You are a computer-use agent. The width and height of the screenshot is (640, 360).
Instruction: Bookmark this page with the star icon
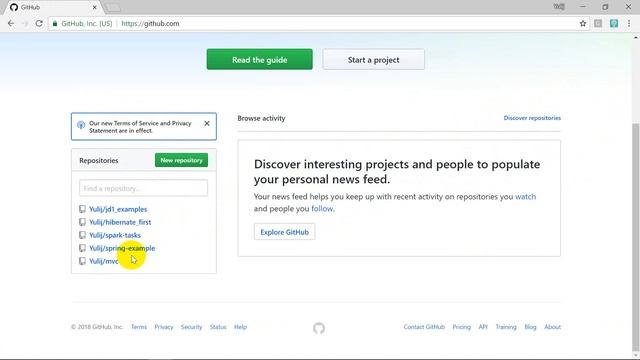click(583, 24)
